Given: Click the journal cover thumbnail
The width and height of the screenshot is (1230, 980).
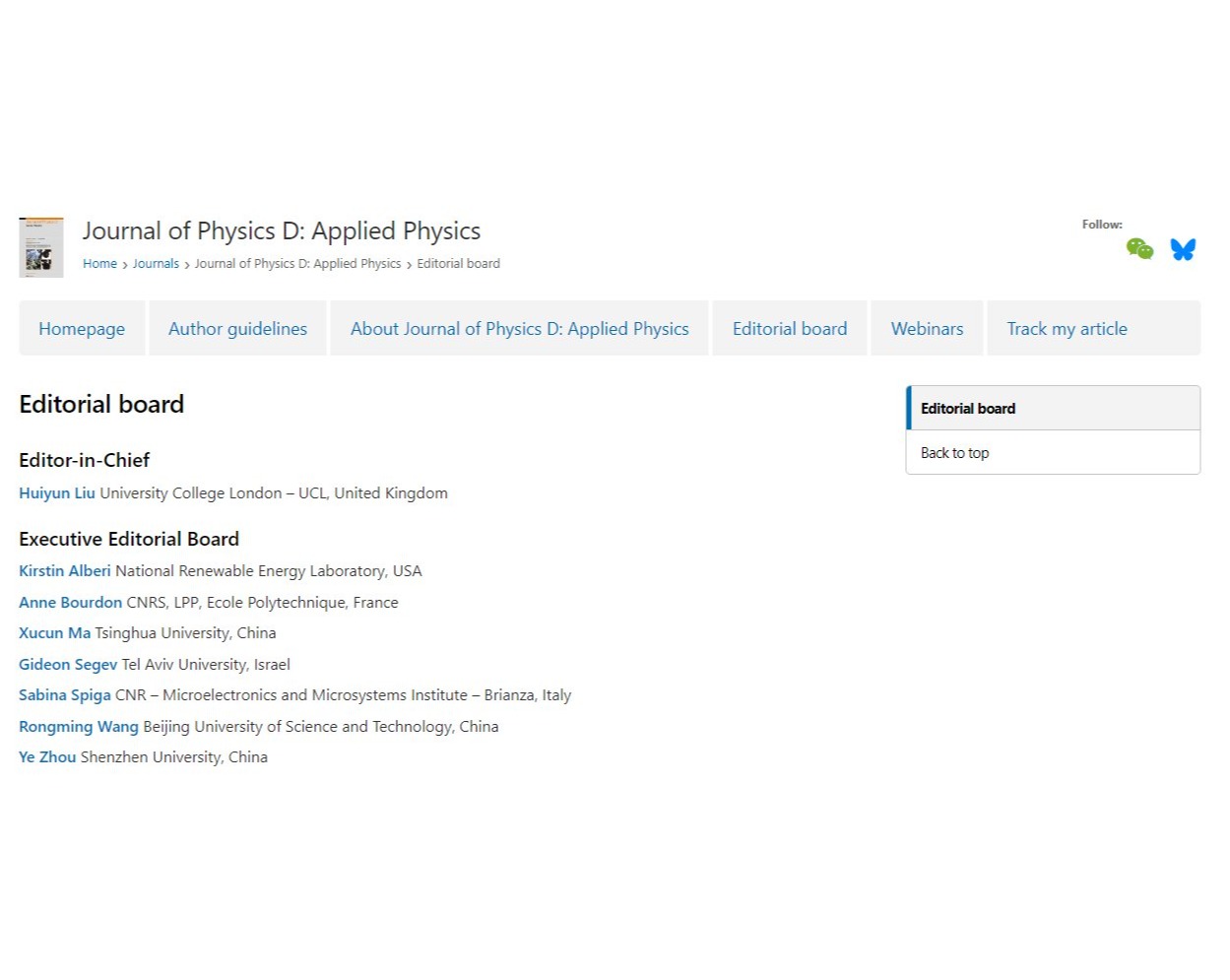Looking at the screenshot, I should 41,247.
